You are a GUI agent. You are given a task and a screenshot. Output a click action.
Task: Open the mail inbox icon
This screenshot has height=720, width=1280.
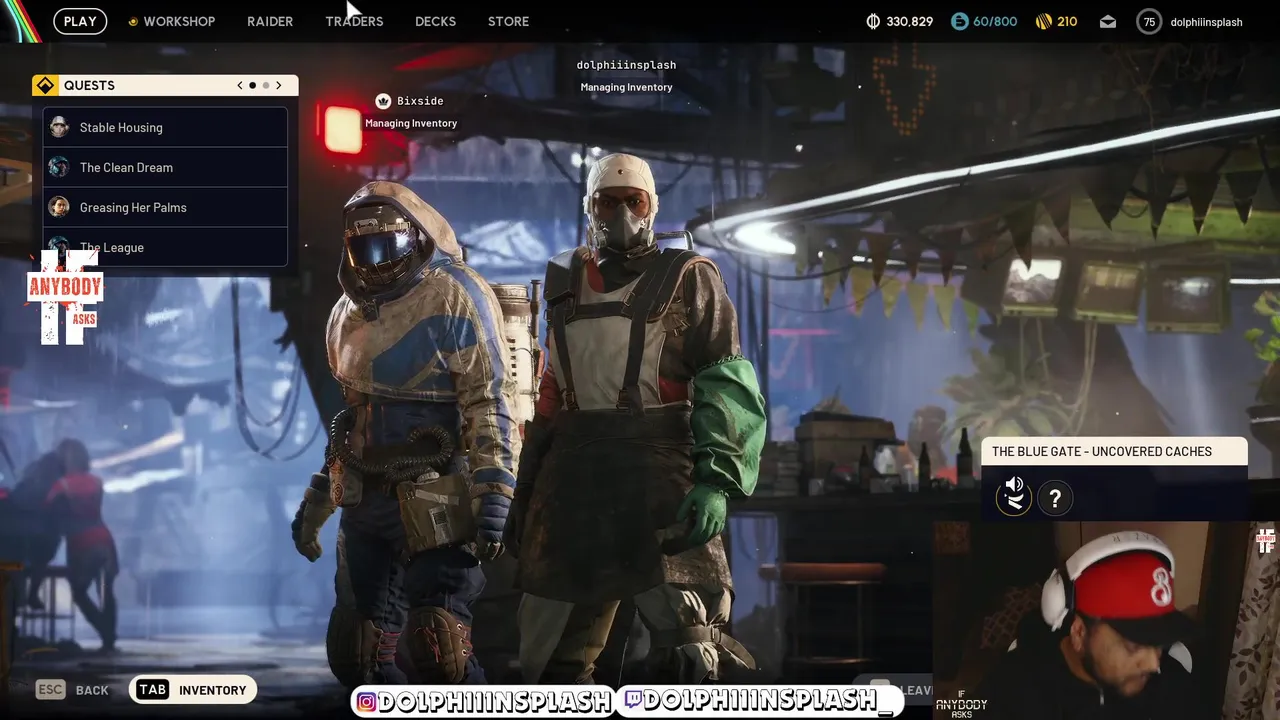(1108, 21)
